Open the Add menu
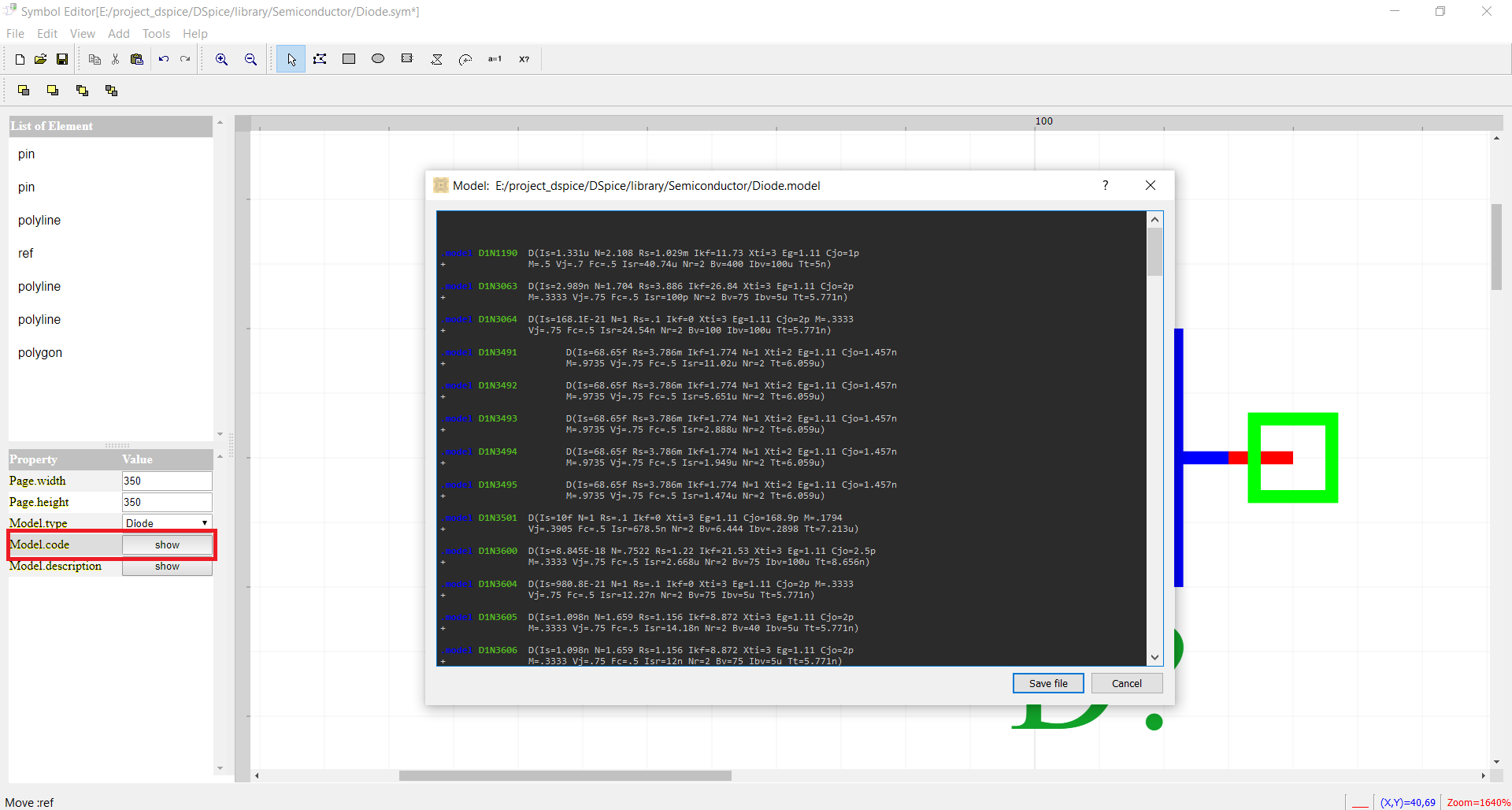The width and height of the screenshot is (1512, 810). [118, 34]
